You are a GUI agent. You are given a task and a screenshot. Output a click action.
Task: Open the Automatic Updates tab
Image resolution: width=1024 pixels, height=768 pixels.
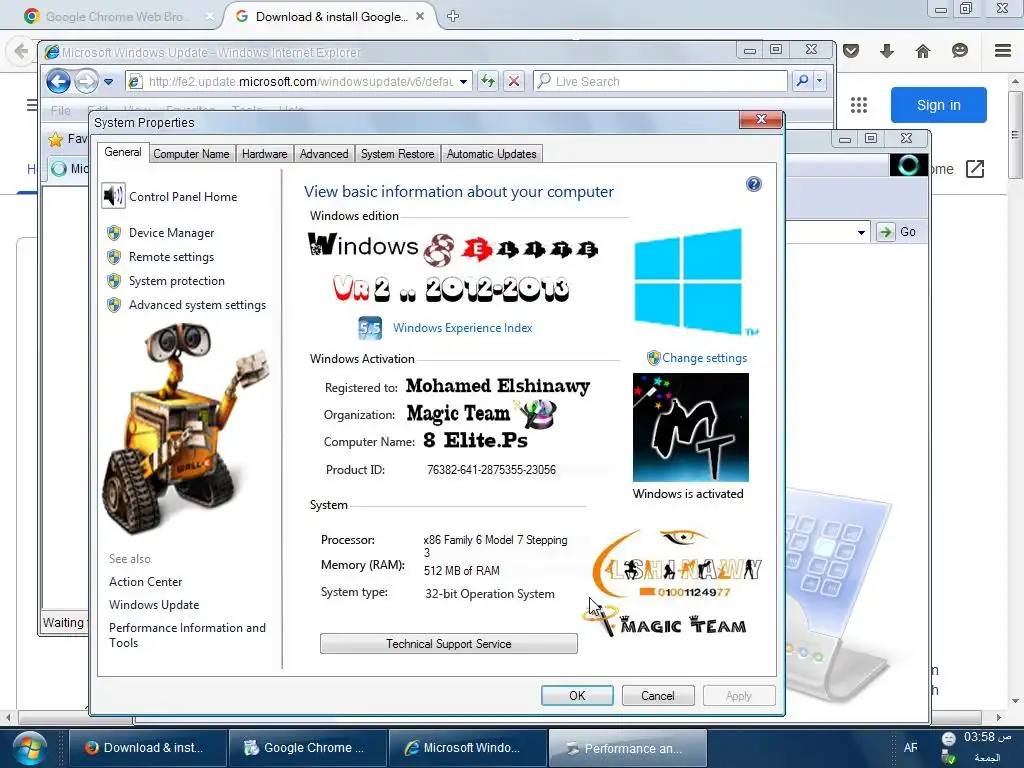click(x=491, y=154)
